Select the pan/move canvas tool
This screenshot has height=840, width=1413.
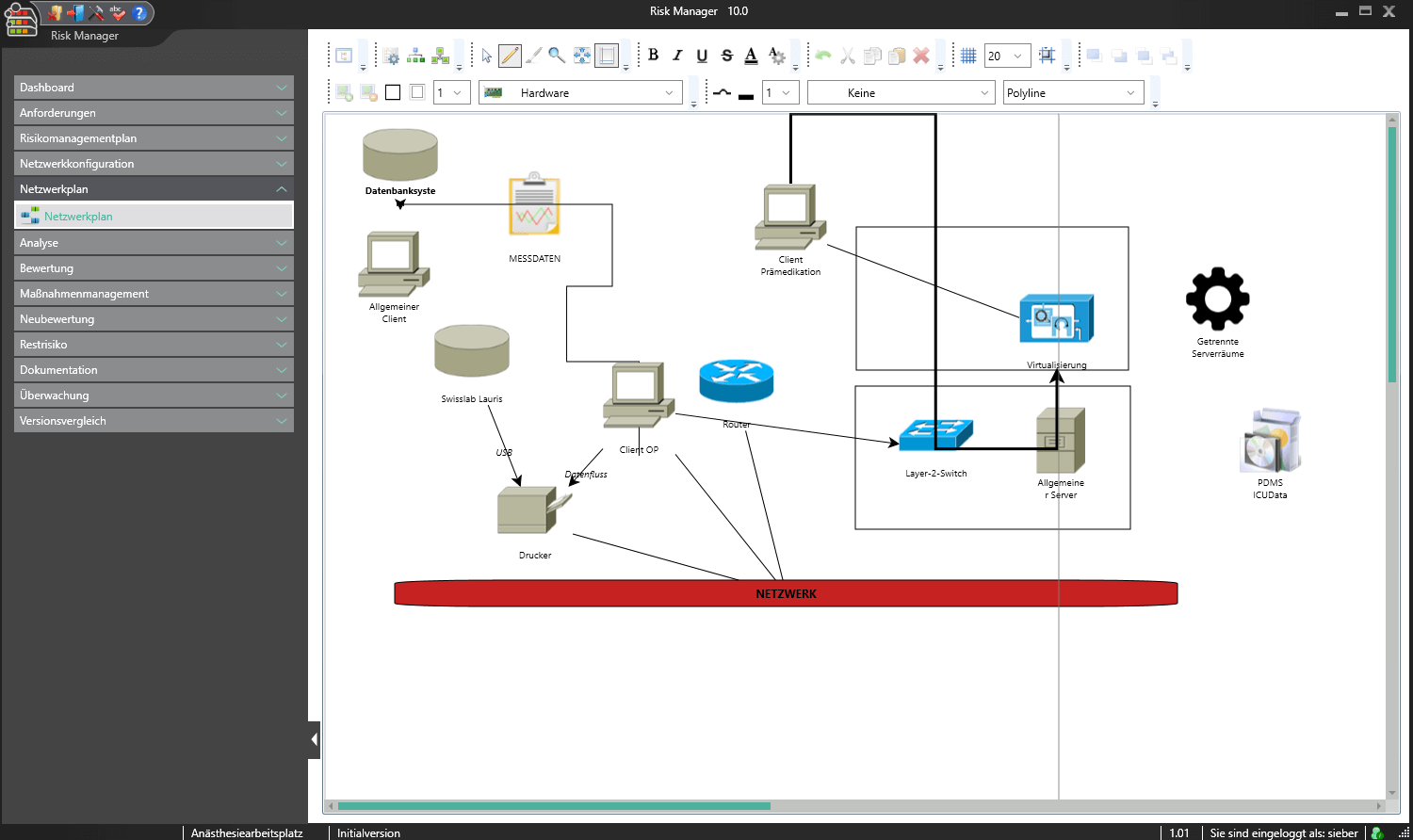coord(581,56)
